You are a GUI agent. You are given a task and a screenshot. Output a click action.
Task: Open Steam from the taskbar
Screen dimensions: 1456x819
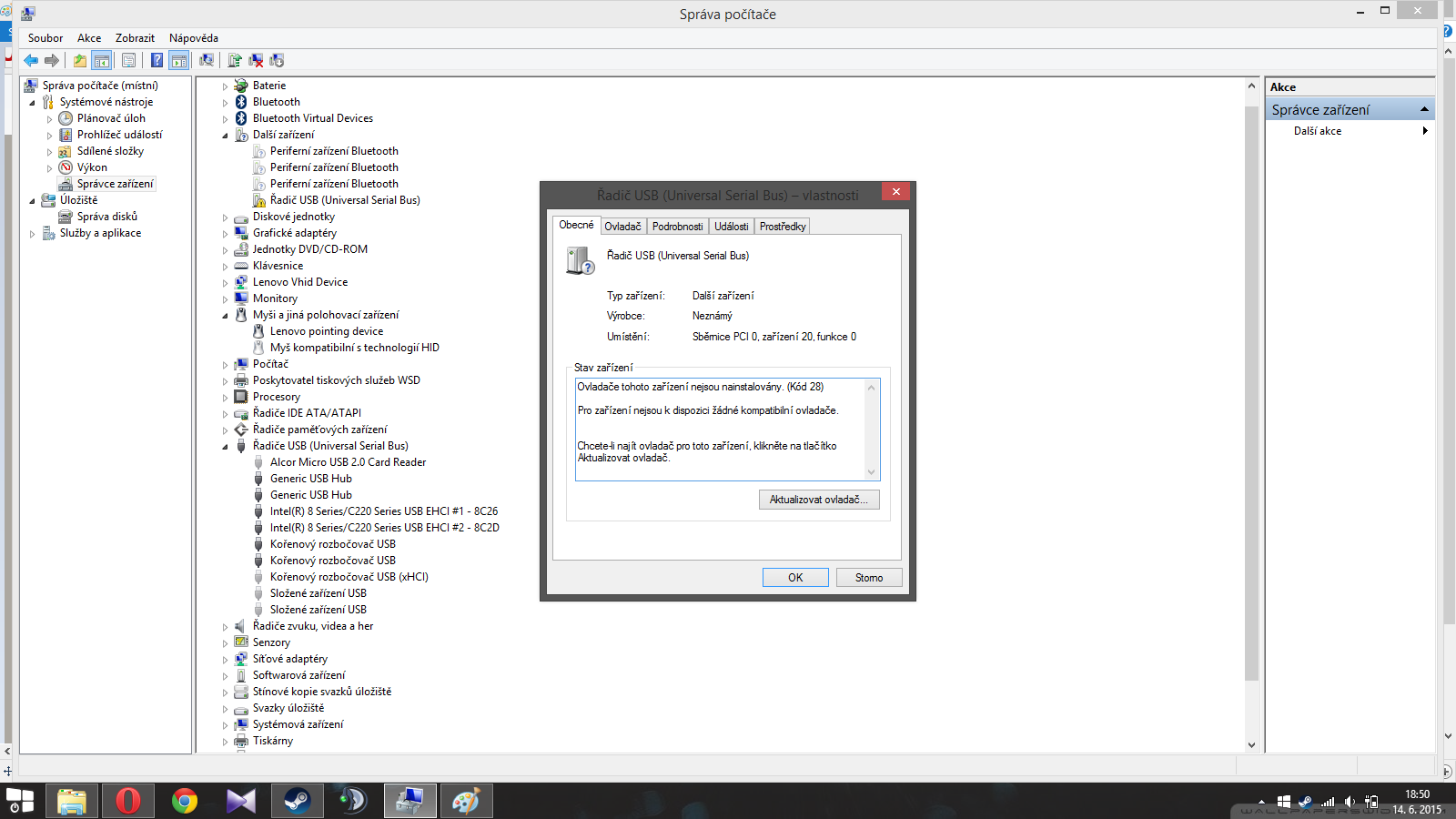[x=298, y=801]
